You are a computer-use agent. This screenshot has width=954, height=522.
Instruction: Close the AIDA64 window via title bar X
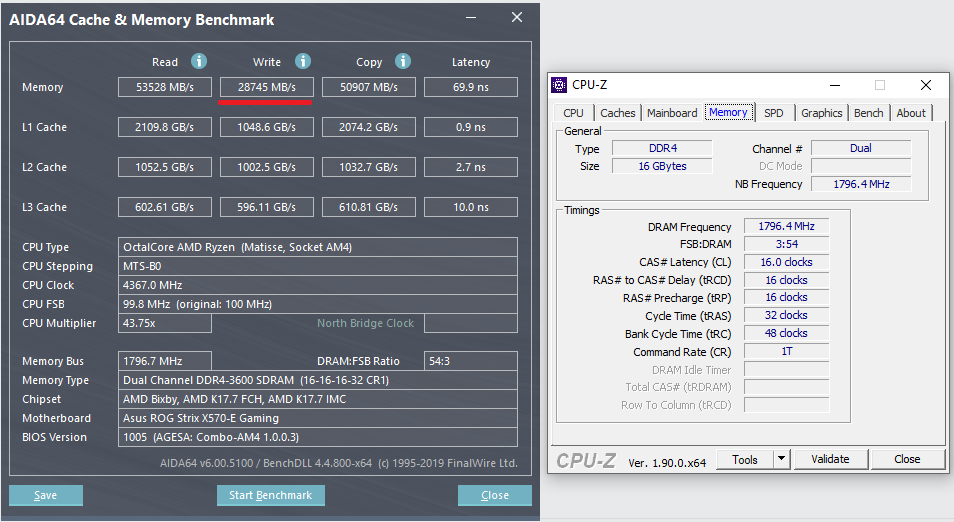click(517, 18)
